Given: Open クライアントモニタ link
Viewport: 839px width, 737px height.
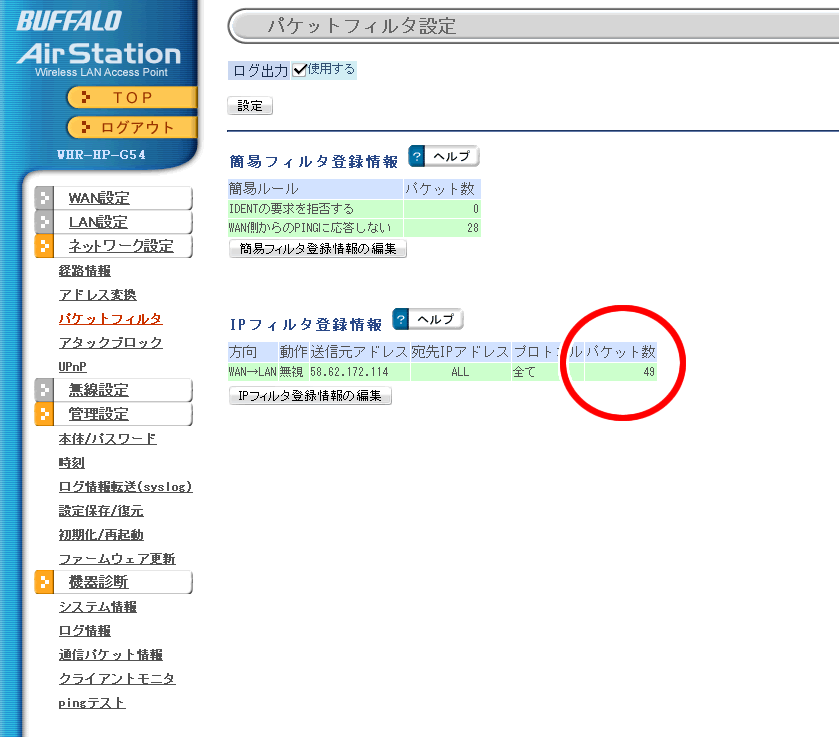Looking at the screenshot, I should click(x=117, y=679).
